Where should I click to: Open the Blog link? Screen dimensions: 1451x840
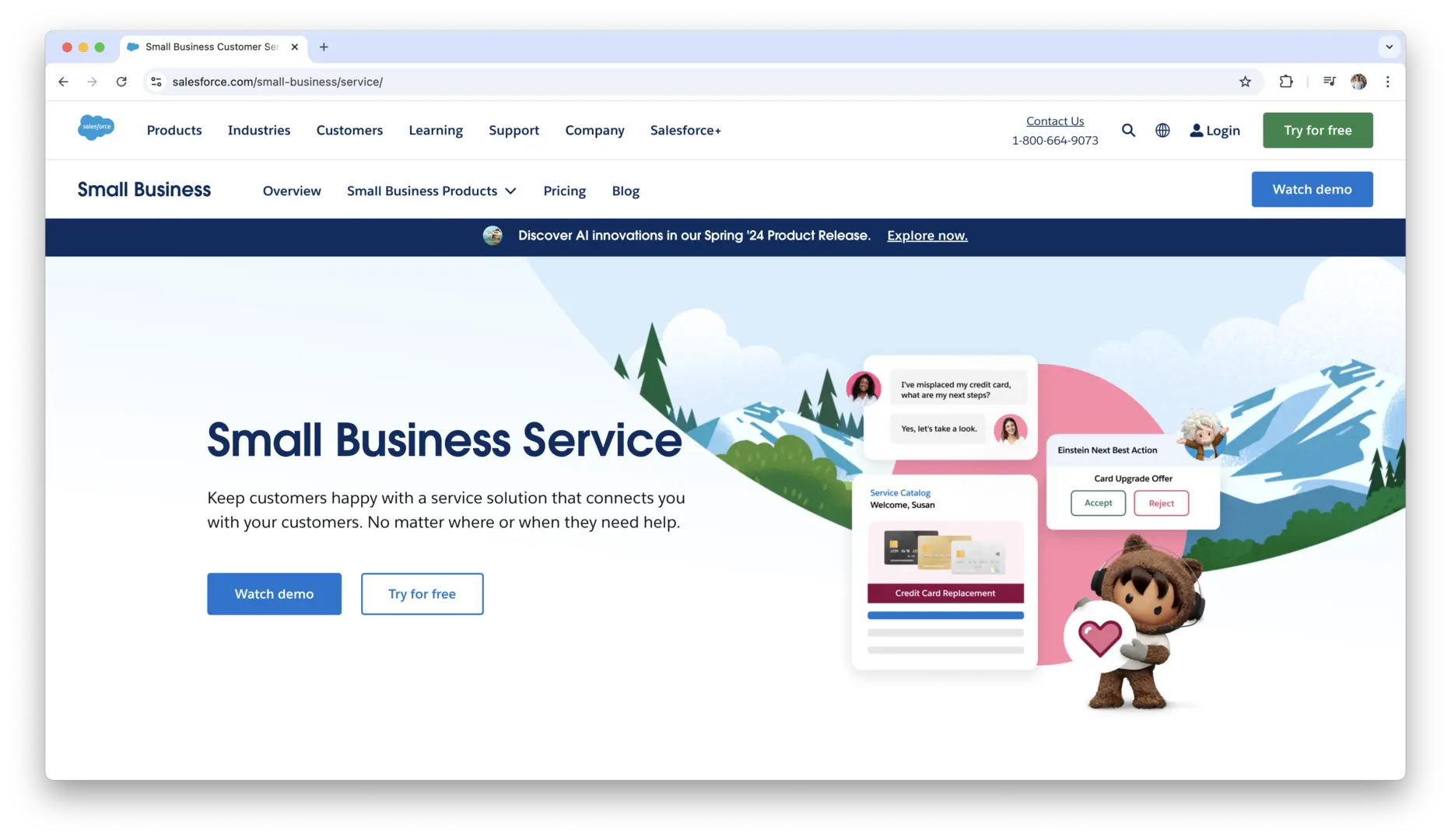click(626, 191)
